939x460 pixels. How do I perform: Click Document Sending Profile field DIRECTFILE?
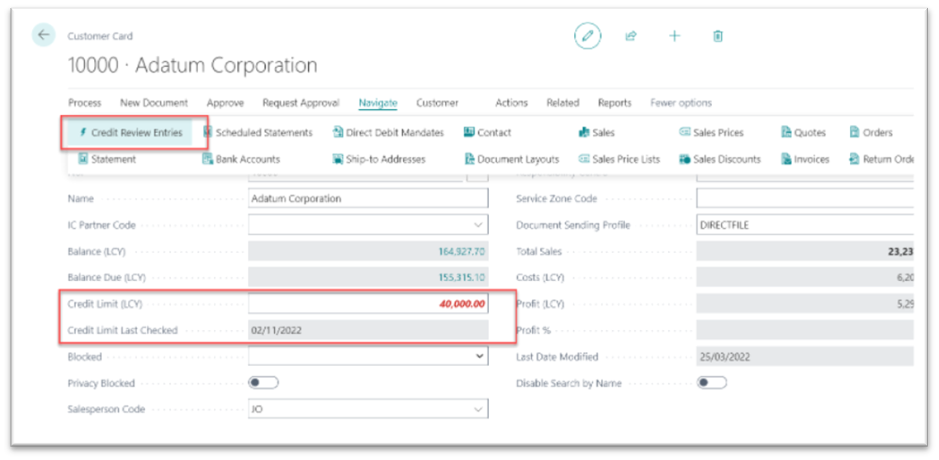[805, 225]
